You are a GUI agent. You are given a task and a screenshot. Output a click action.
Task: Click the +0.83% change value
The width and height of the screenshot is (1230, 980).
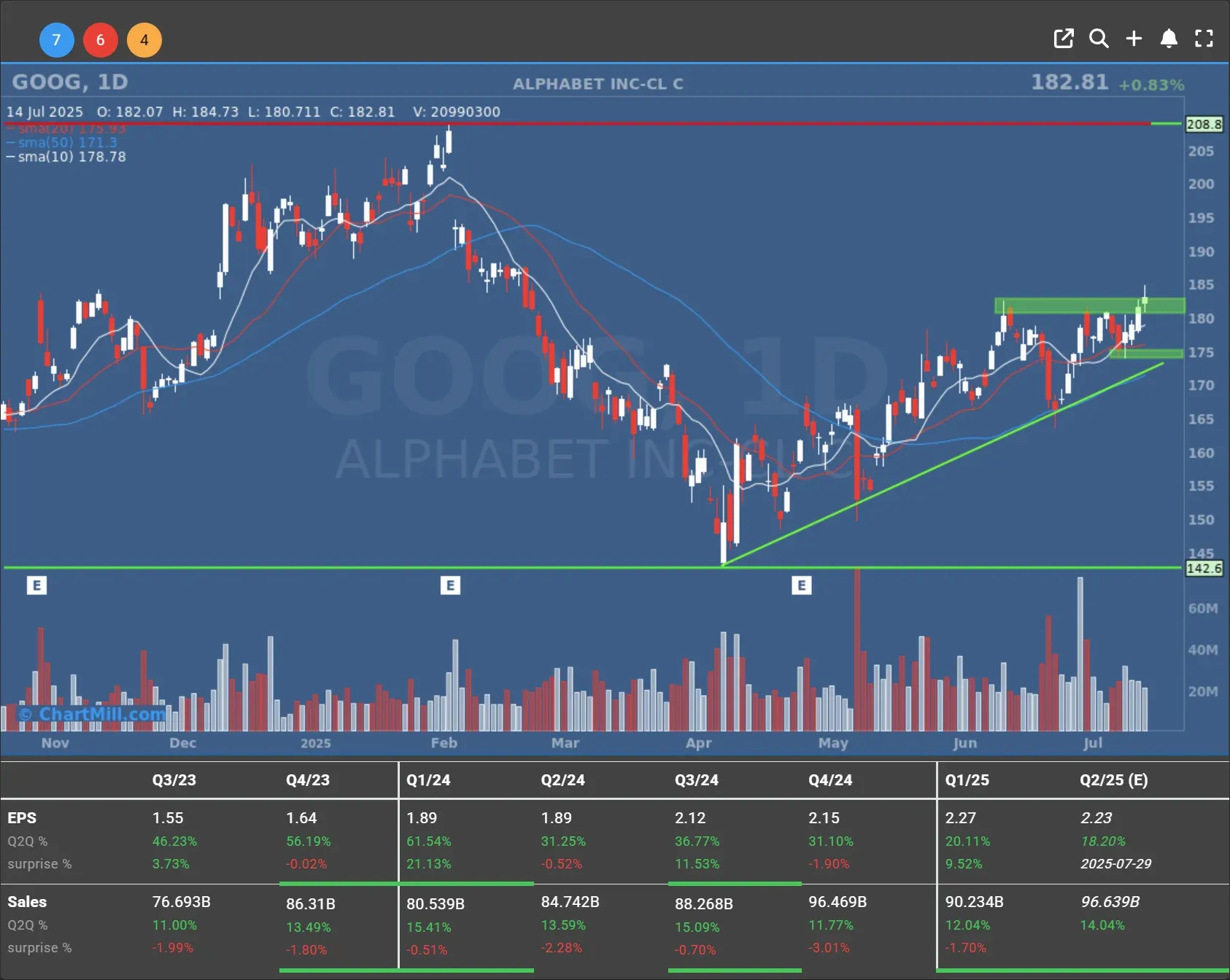pos(1151,85)
